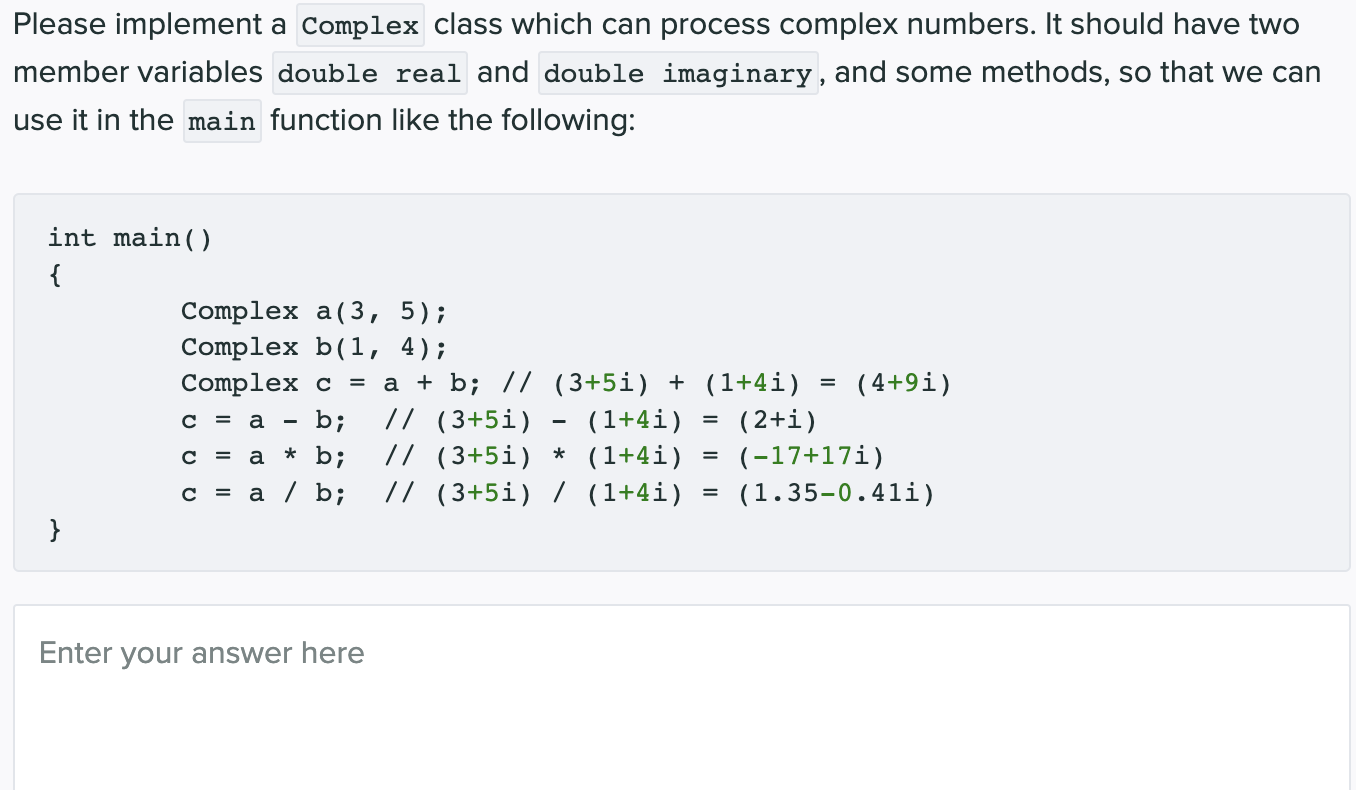
Task: Click the 'Enter your answer here' placeholder text
Action: click(201, 652)
